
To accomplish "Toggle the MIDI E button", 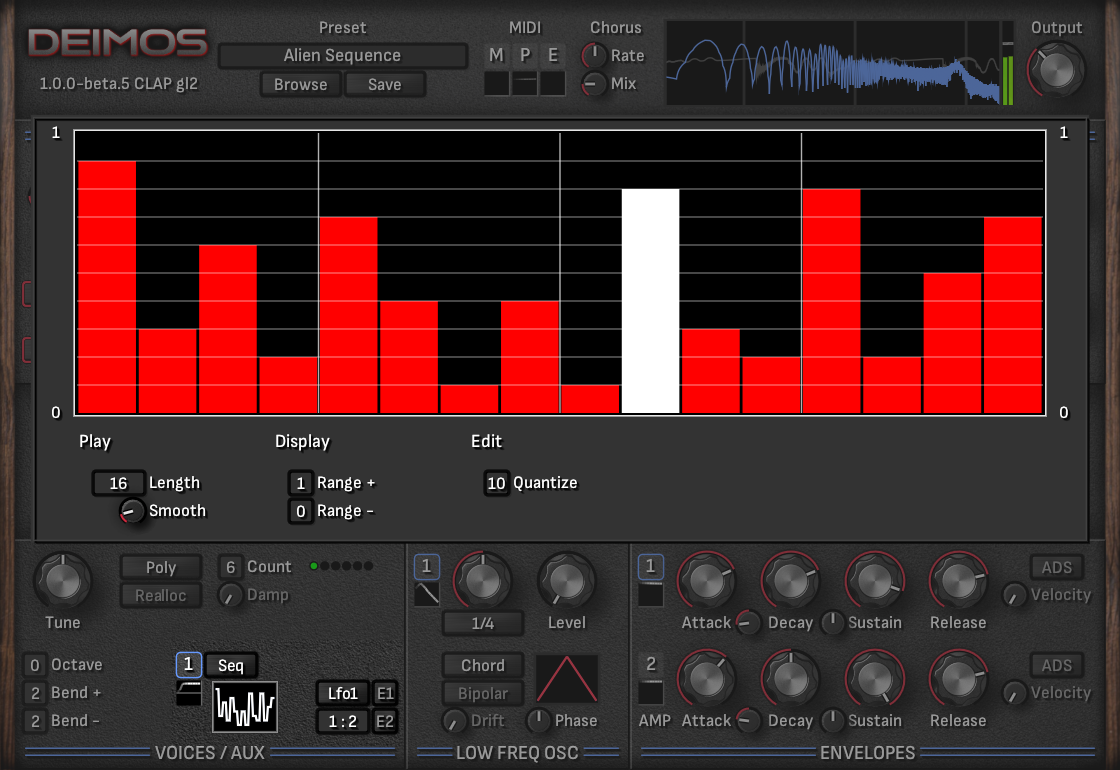I will click(553, 55).
